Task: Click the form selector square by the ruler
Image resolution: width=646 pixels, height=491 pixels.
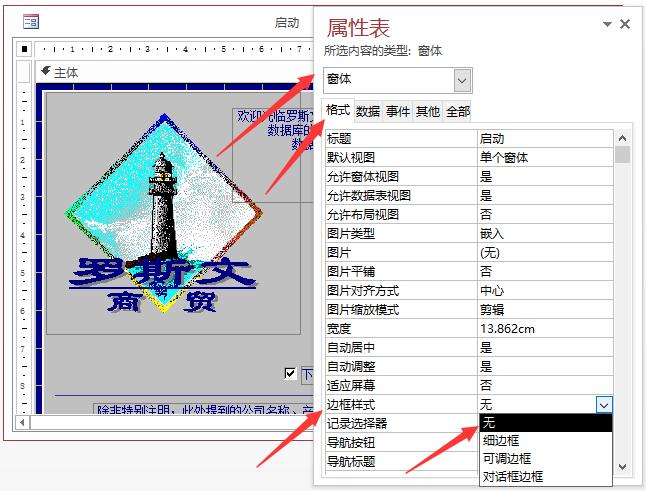Action: [24, 49]
